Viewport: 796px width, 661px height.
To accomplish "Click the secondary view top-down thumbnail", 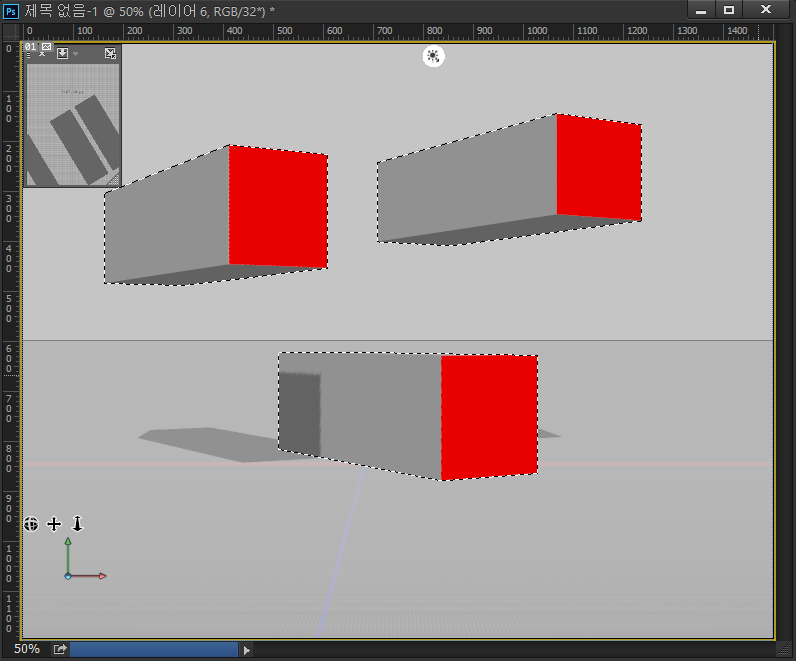I will pos(72,125).
